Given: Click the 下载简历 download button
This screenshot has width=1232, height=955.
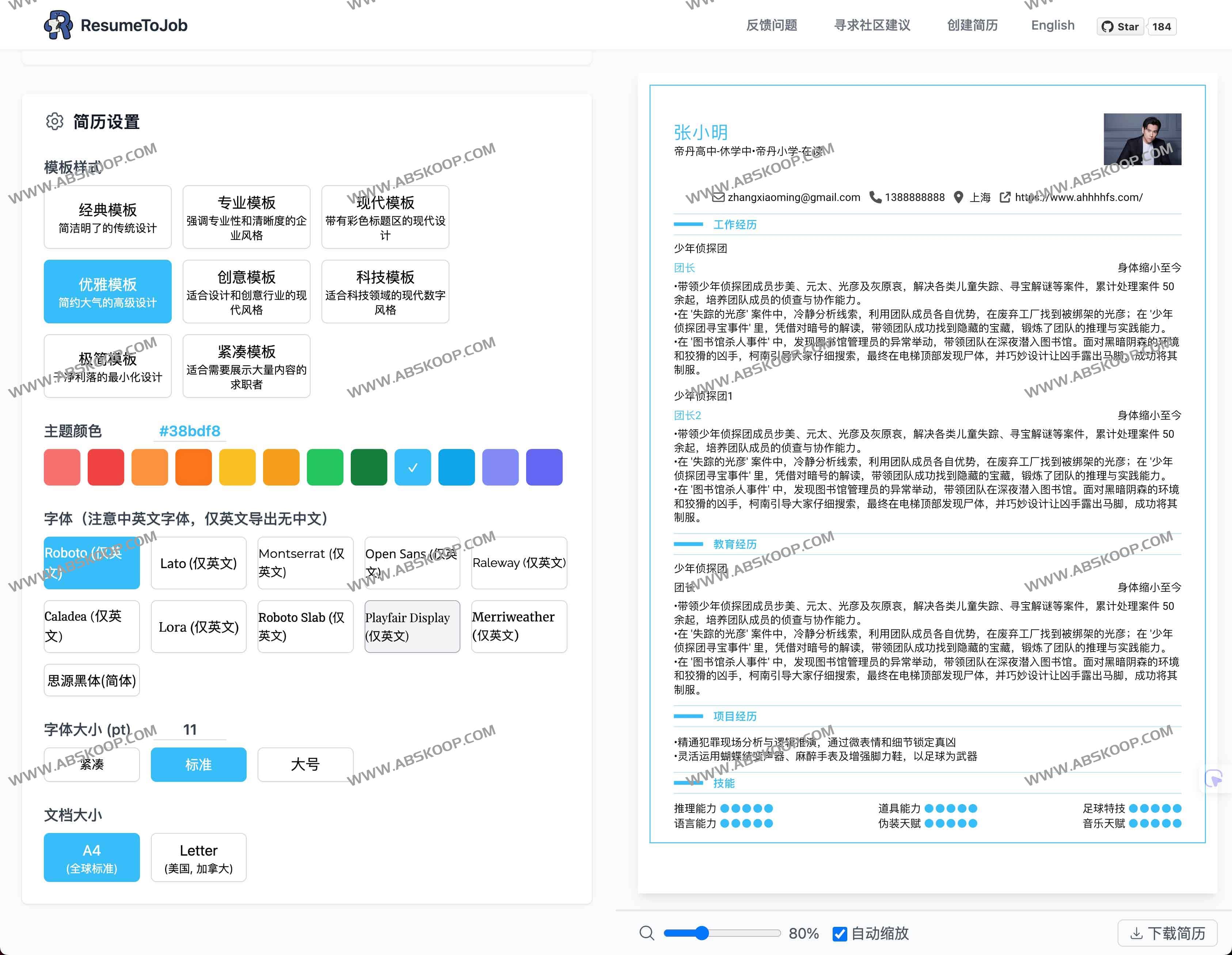Looking at the screenshot, I should point(1167,933).
